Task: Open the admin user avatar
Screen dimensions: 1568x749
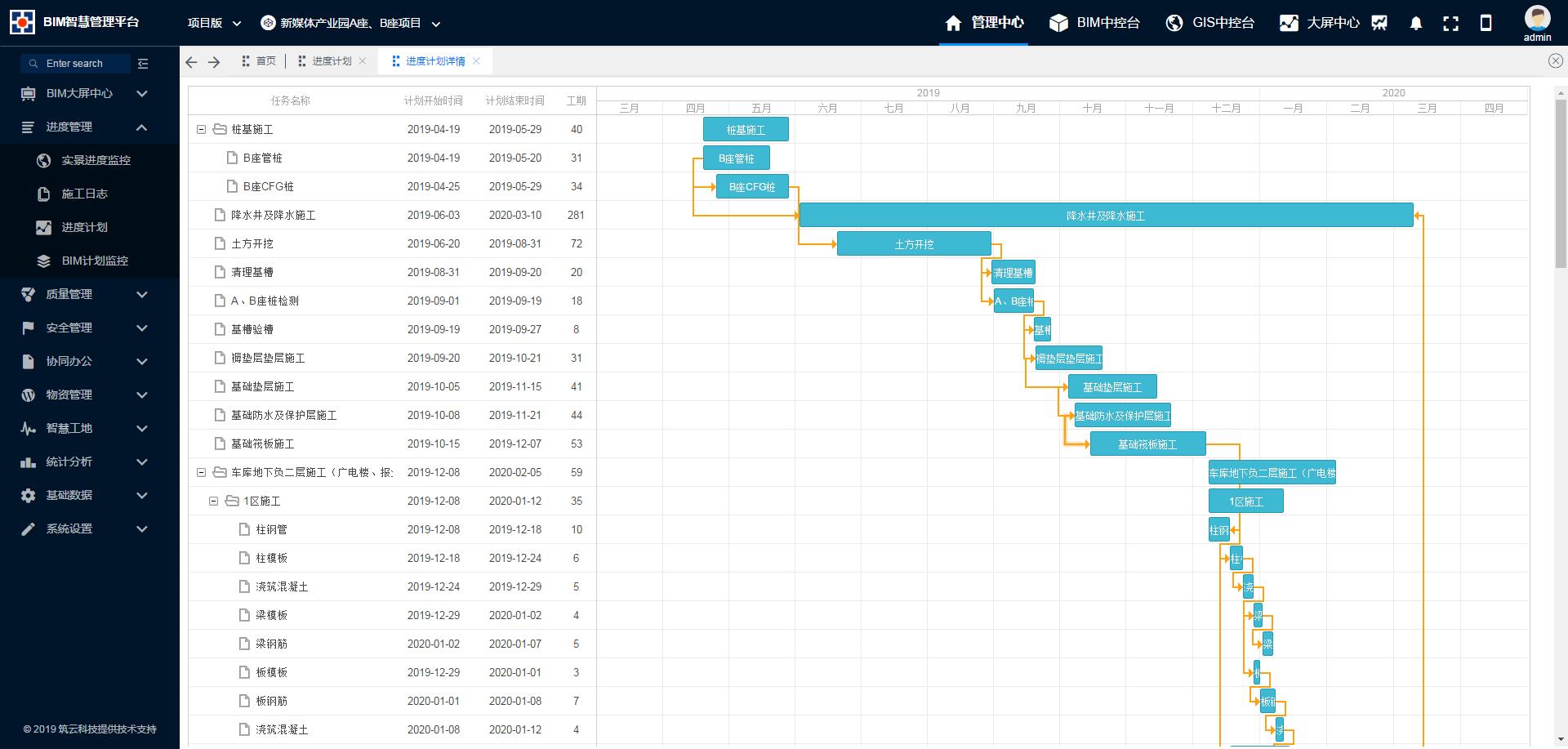Action: pos(1537,18)
